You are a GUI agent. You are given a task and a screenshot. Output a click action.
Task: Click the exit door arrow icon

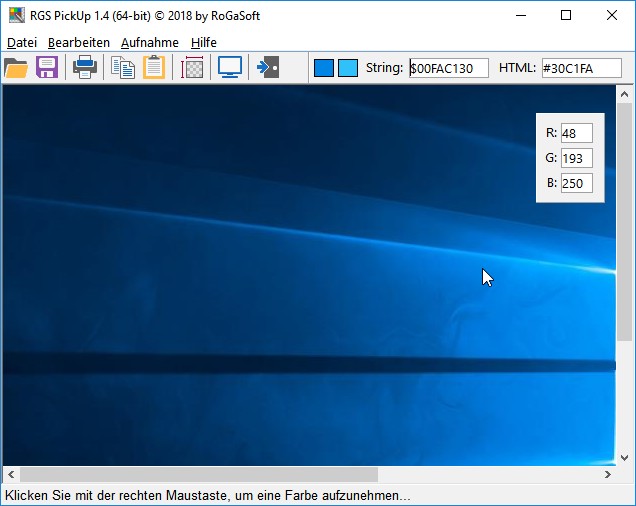[267, 68]
